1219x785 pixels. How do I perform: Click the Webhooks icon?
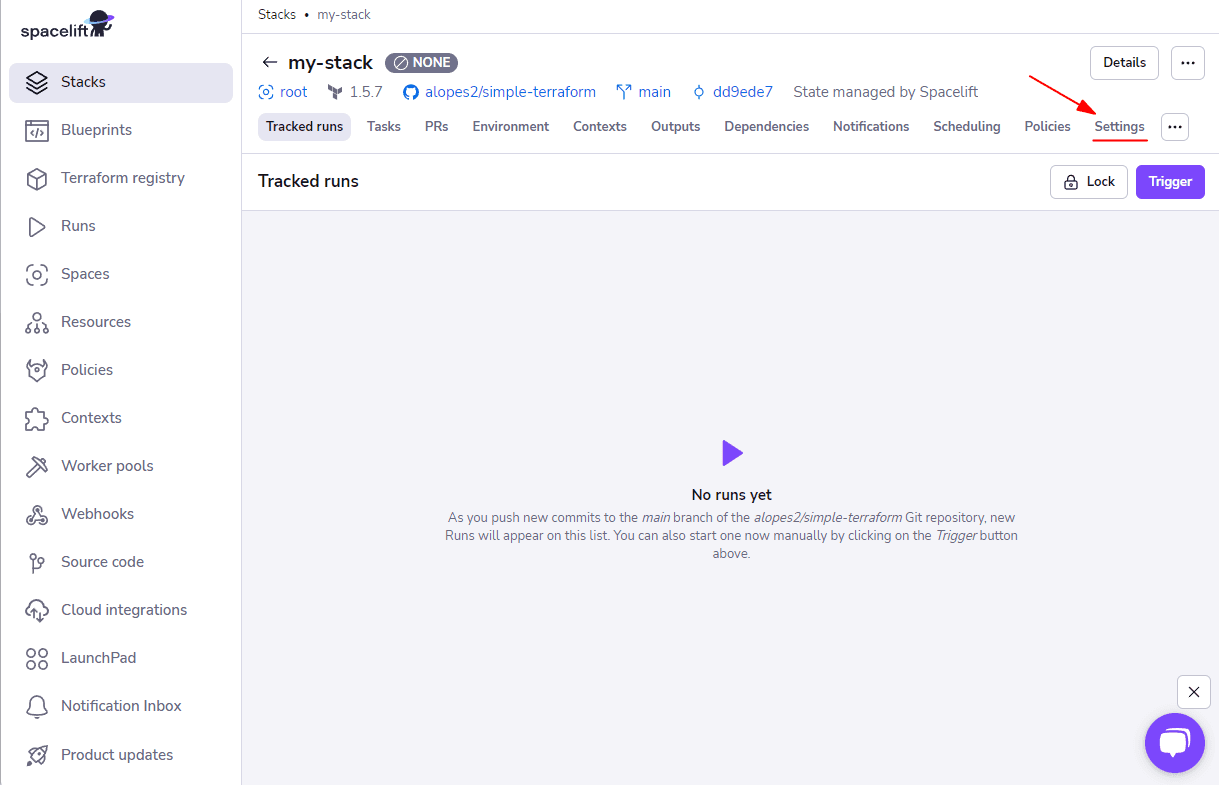[x=37, y=514]
